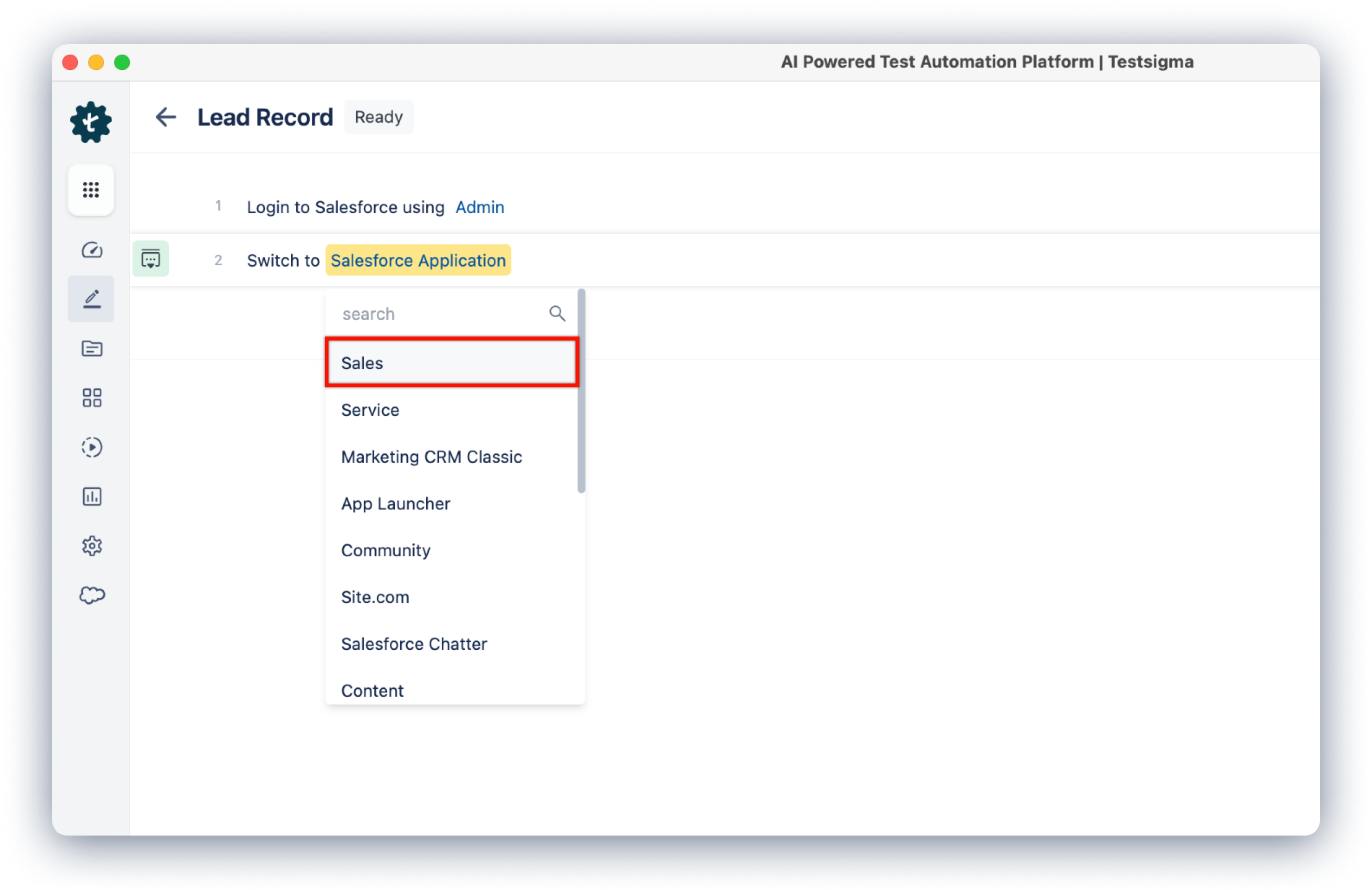Click the search magnifier icon in dropdown
This screenshot has height=896, width=1372.
click(x=557, y=313)
